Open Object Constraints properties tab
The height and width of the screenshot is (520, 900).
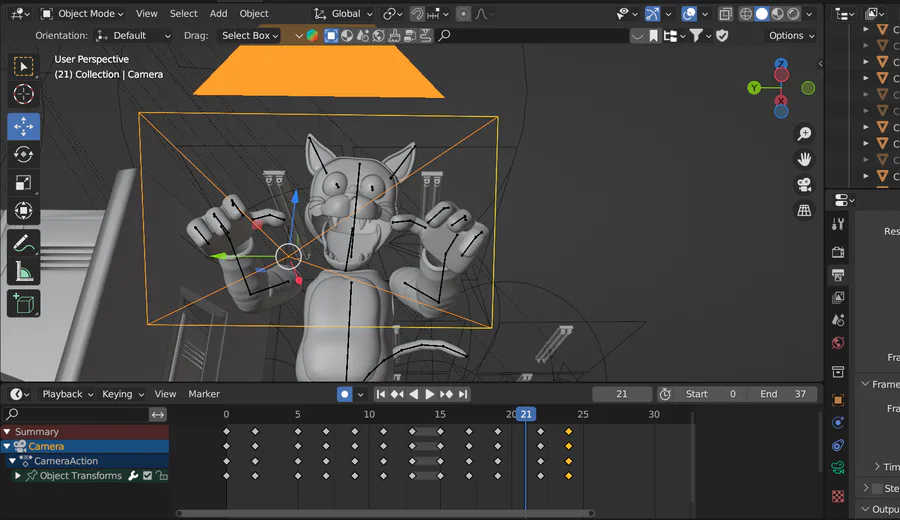pos(838,445)
